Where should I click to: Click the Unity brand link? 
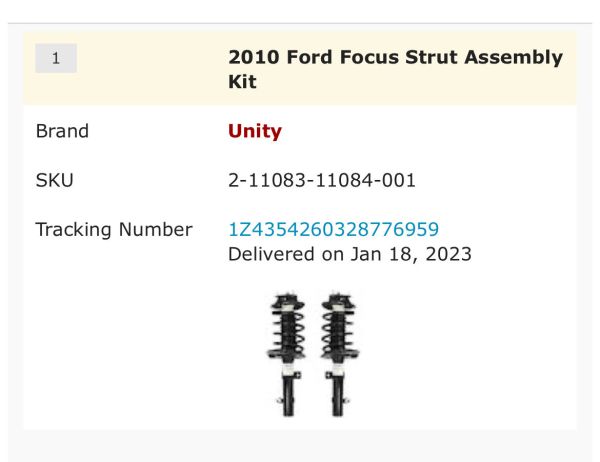pyautogui.click(x=255, y=131)
